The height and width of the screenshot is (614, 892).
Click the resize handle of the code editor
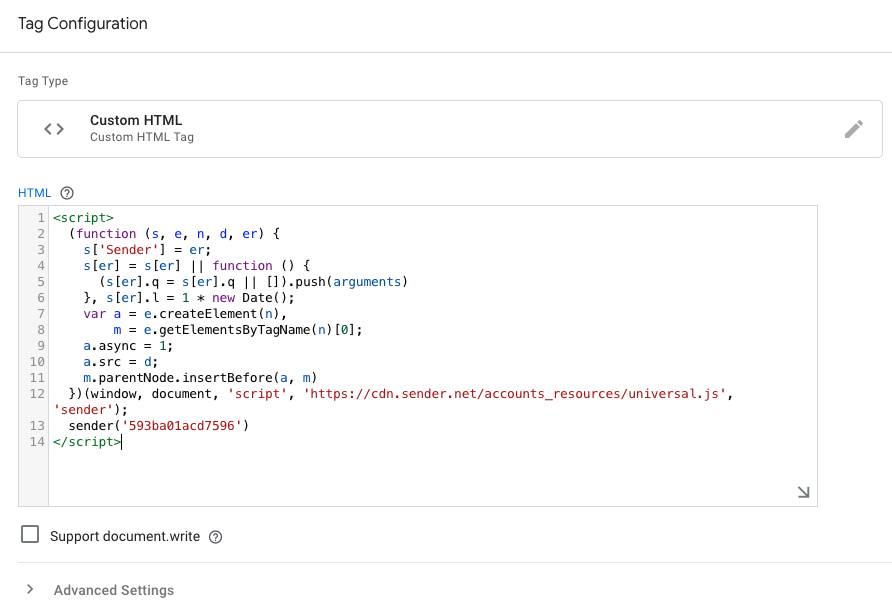tap(803, 492)
